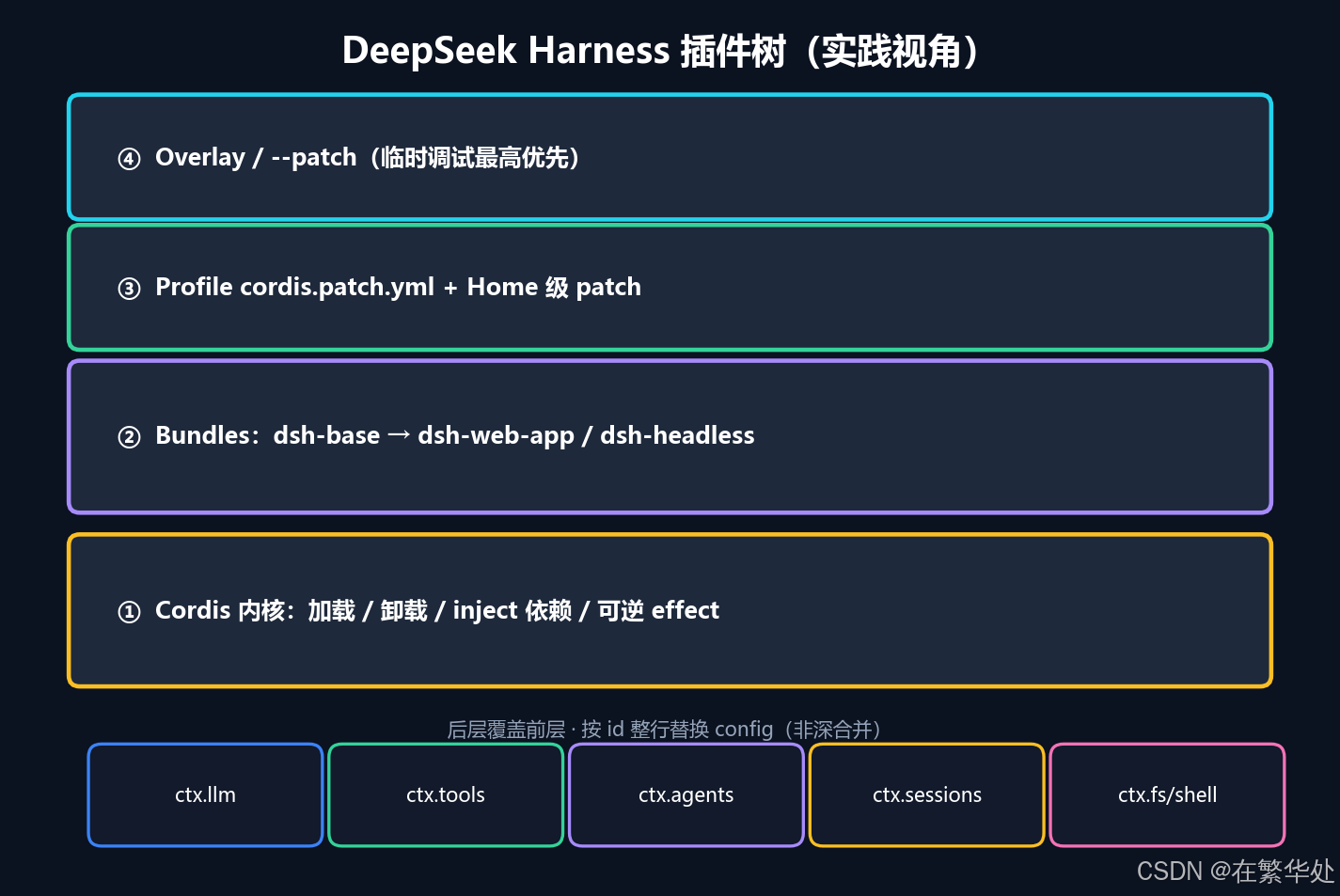Click the Overlay / --patch layer box
Screen dimensions: 1340x896
[670, 157]
